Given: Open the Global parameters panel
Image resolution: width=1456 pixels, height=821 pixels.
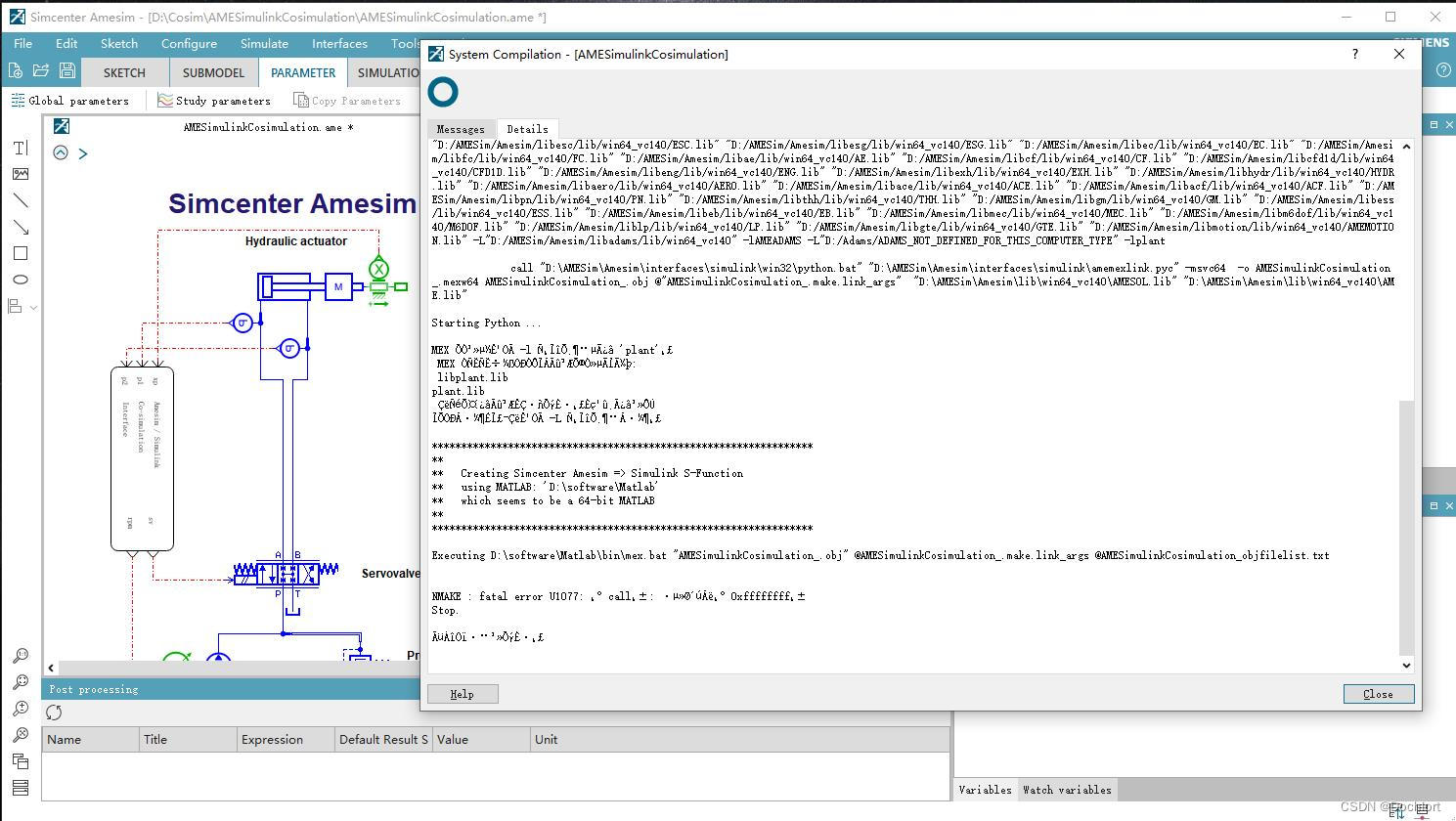Looking at the screenshot, I should pyautogui.click(x=72, y=100).
